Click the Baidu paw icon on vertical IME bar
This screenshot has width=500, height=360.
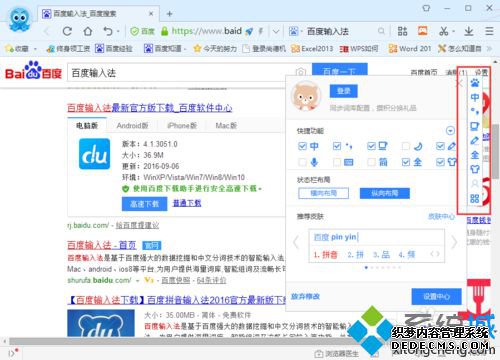[x=475, y=83]
